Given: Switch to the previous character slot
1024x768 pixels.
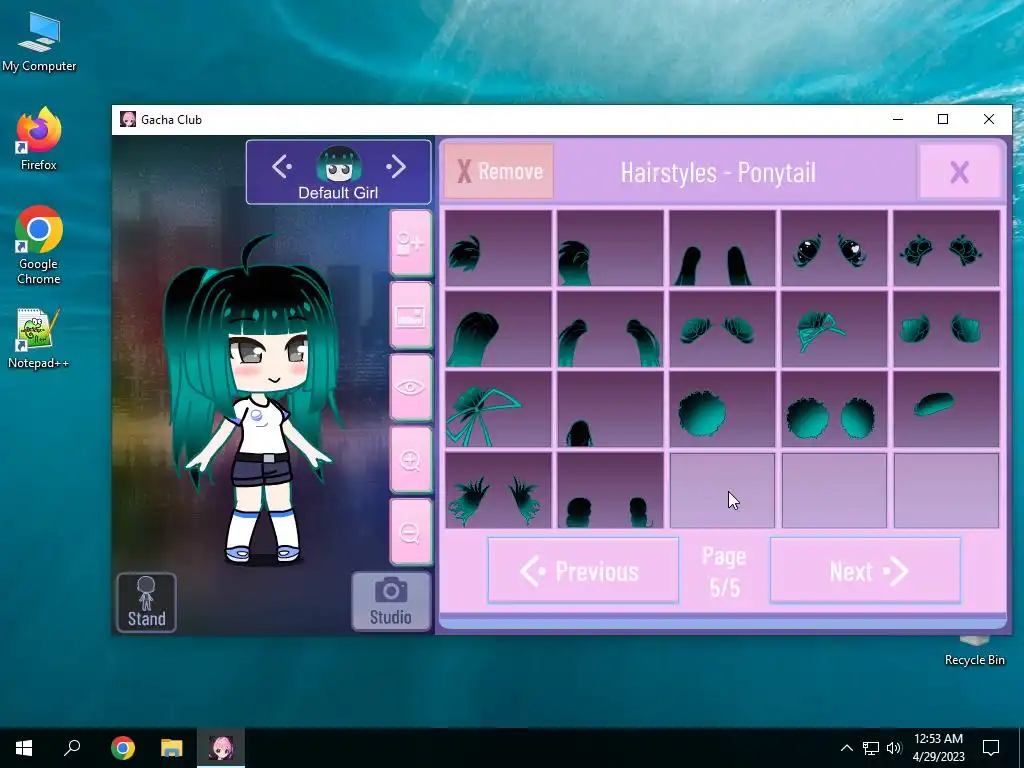Looking at the screenshot, I should [x=282, y=167].
